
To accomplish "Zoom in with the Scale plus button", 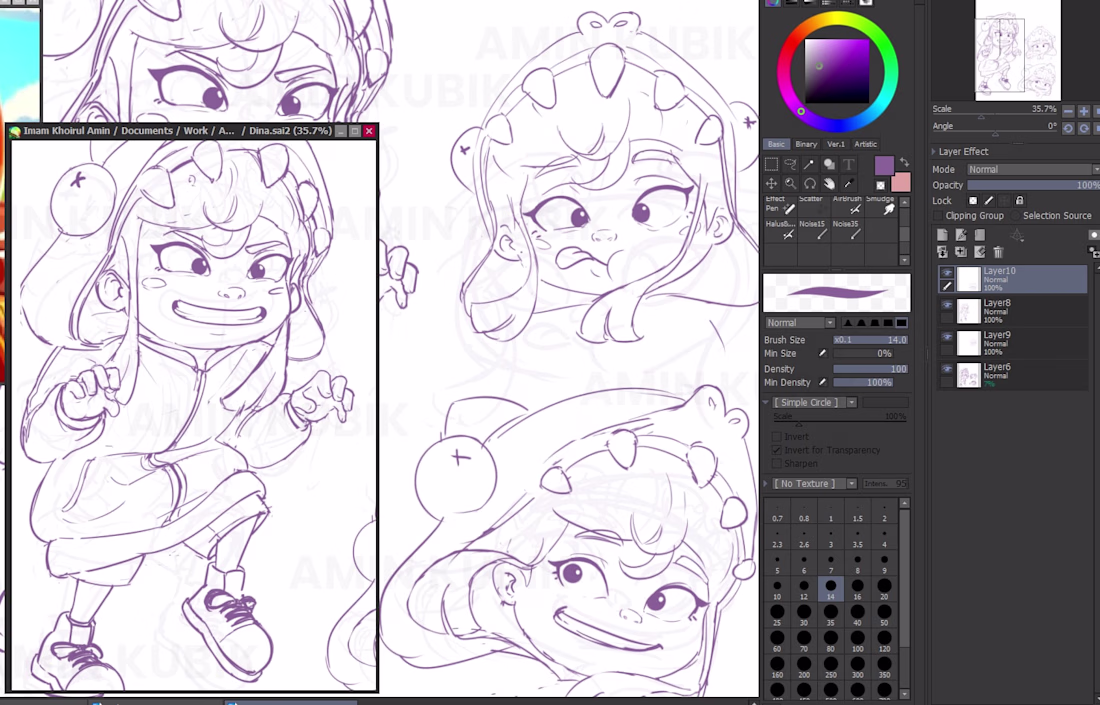I will point(1084,111).
